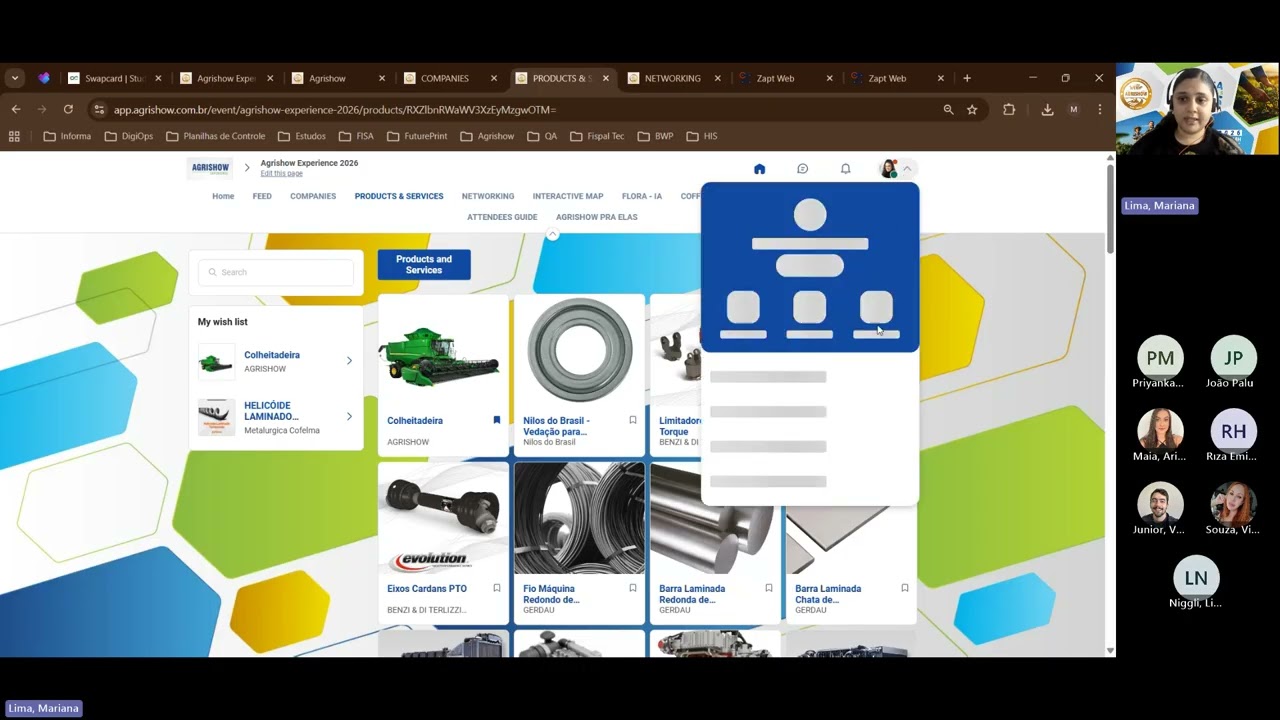The image size is (1280, 720).
Task: Open the chat messages icon
Action: (x=802, y=169)
